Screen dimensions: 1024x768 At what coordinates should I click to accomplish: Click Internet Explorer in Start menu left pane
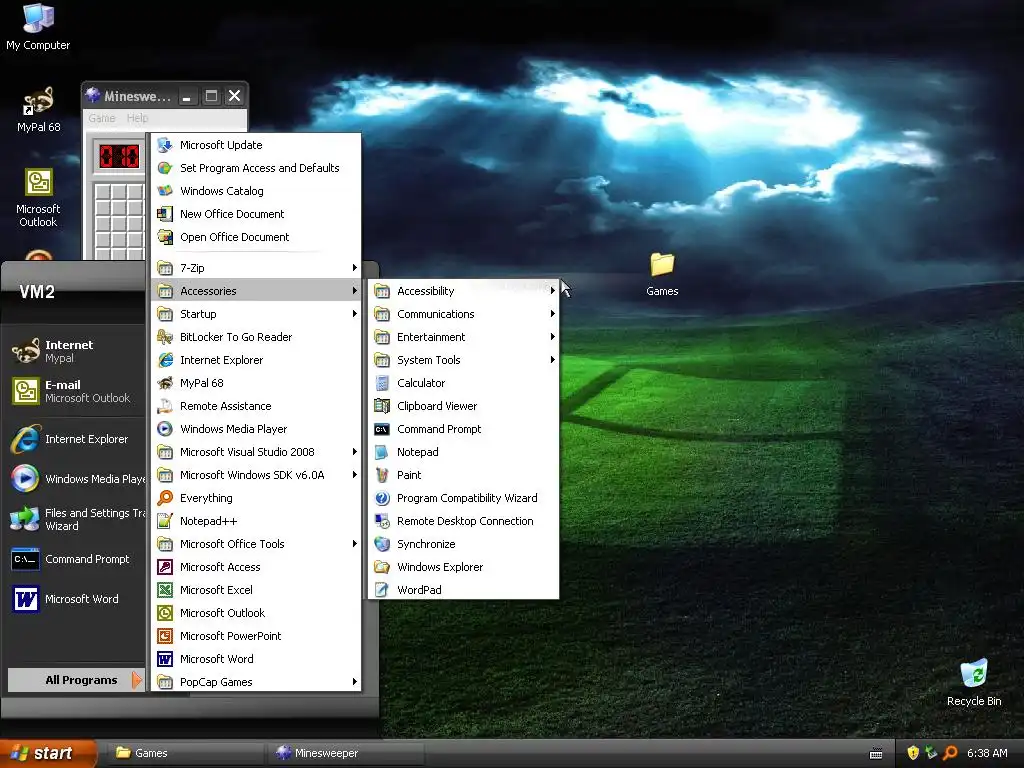point(75,440)
